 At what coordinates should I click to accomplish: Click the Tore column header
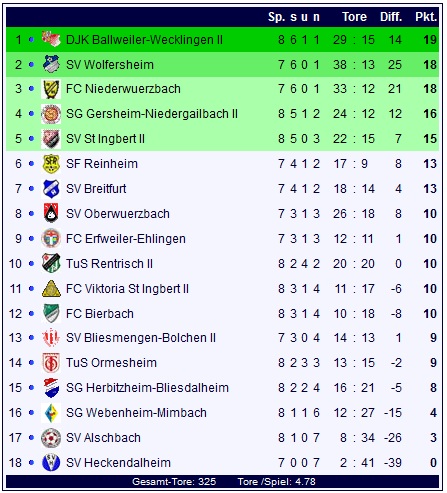pyautogui.click(x=354, y=17)
